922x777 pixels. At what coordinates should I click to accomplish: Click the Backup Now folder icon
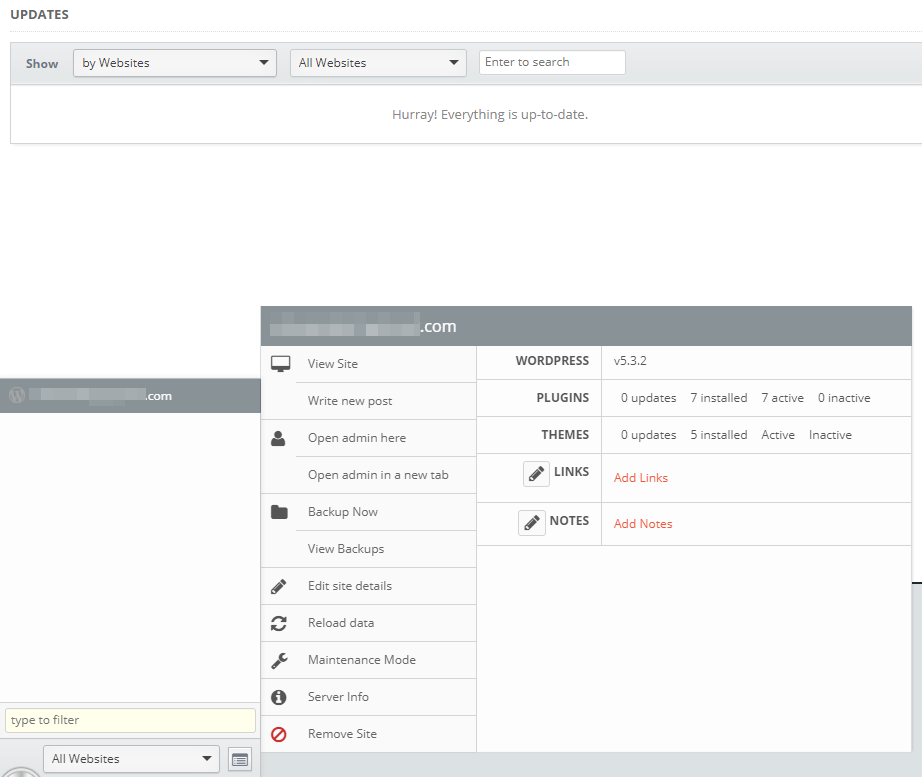point(280,511)
